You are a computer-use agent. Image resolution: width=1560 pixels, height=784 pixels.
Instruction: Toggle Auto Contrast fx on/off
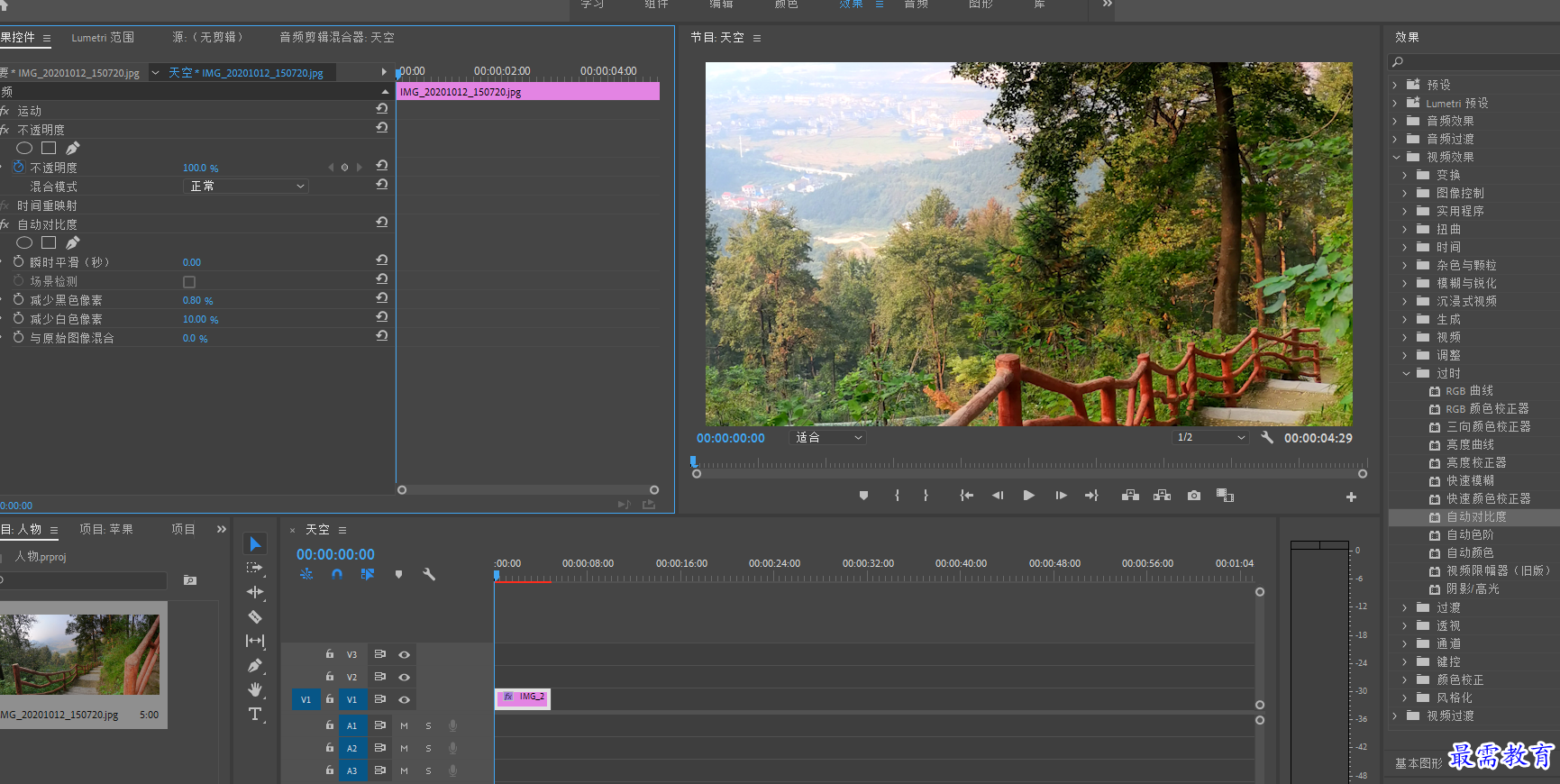click(x=5, y=224)
